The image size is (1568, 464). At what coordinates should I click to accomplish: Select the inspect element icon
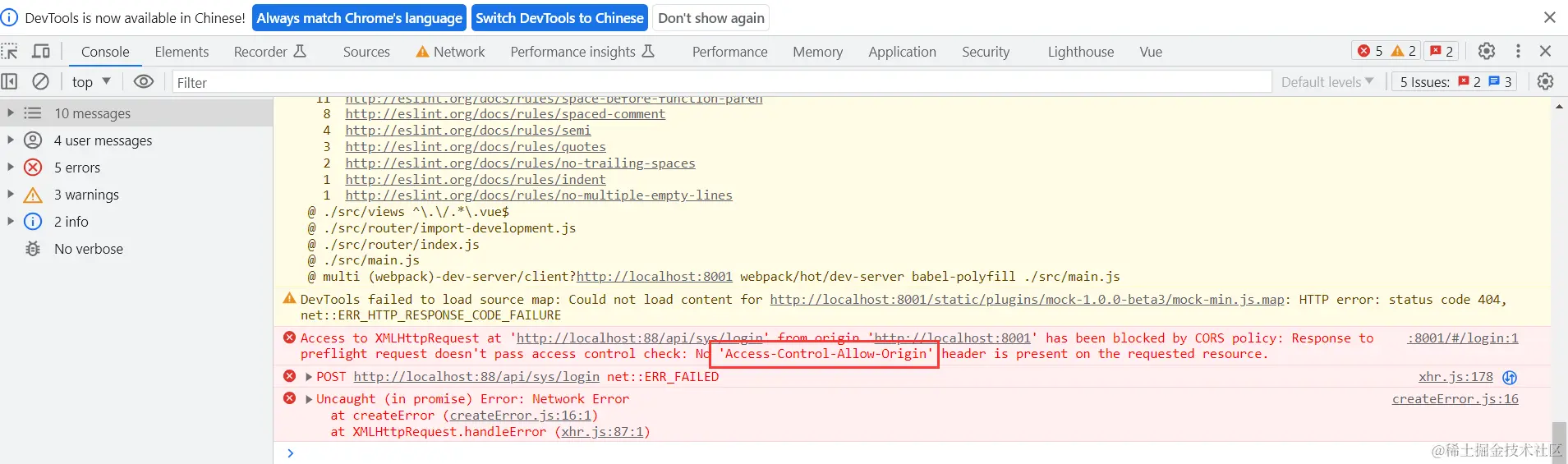10,52
